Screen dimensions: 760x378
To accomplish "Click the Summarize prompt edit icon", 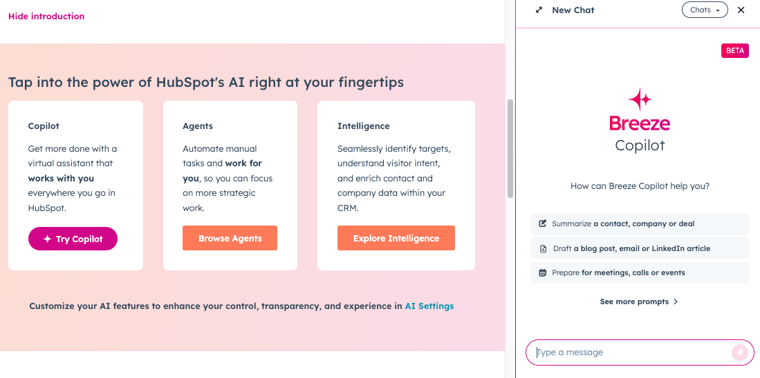I will [543, 224].
